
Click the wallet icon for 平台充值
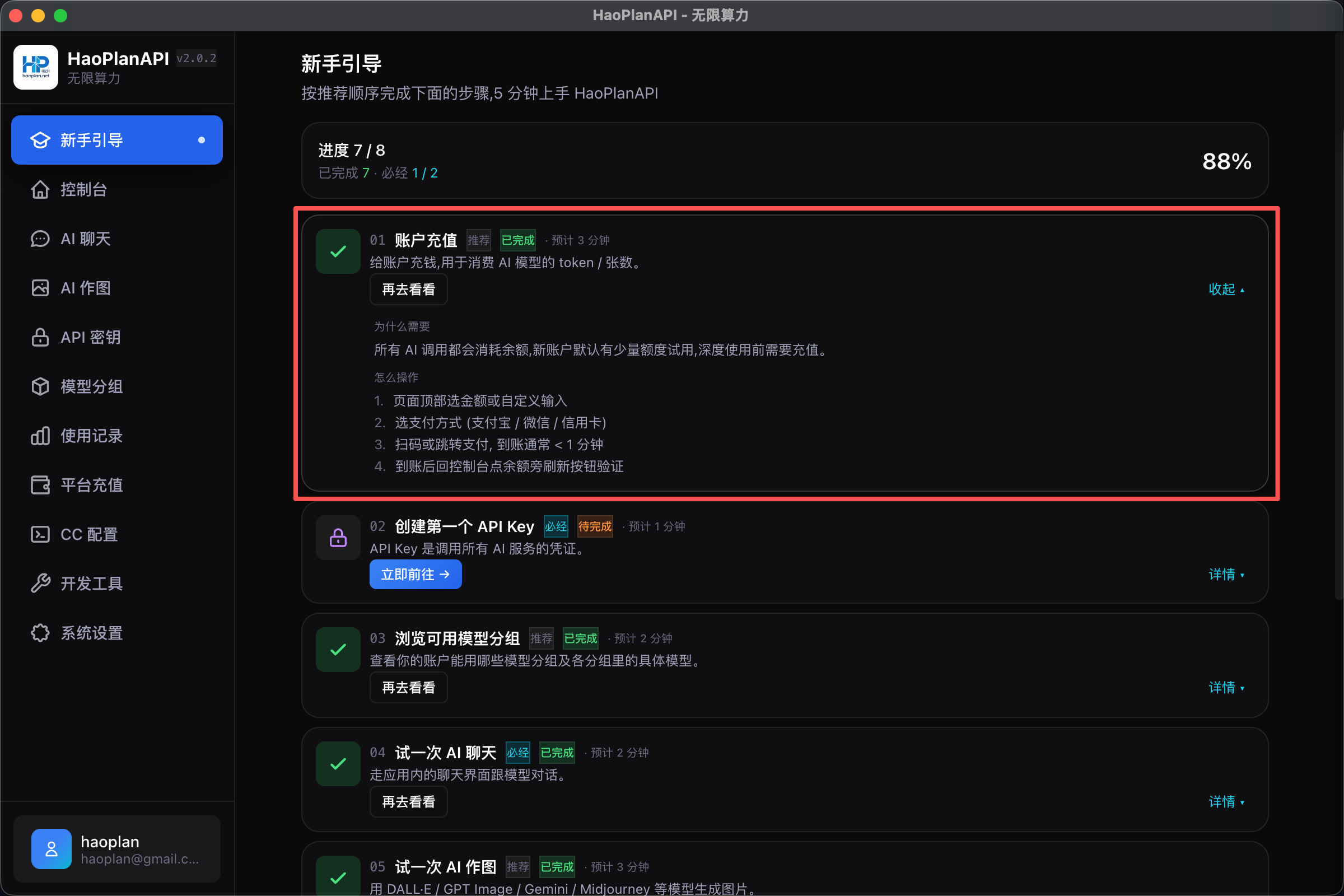(x=40, y=485)
